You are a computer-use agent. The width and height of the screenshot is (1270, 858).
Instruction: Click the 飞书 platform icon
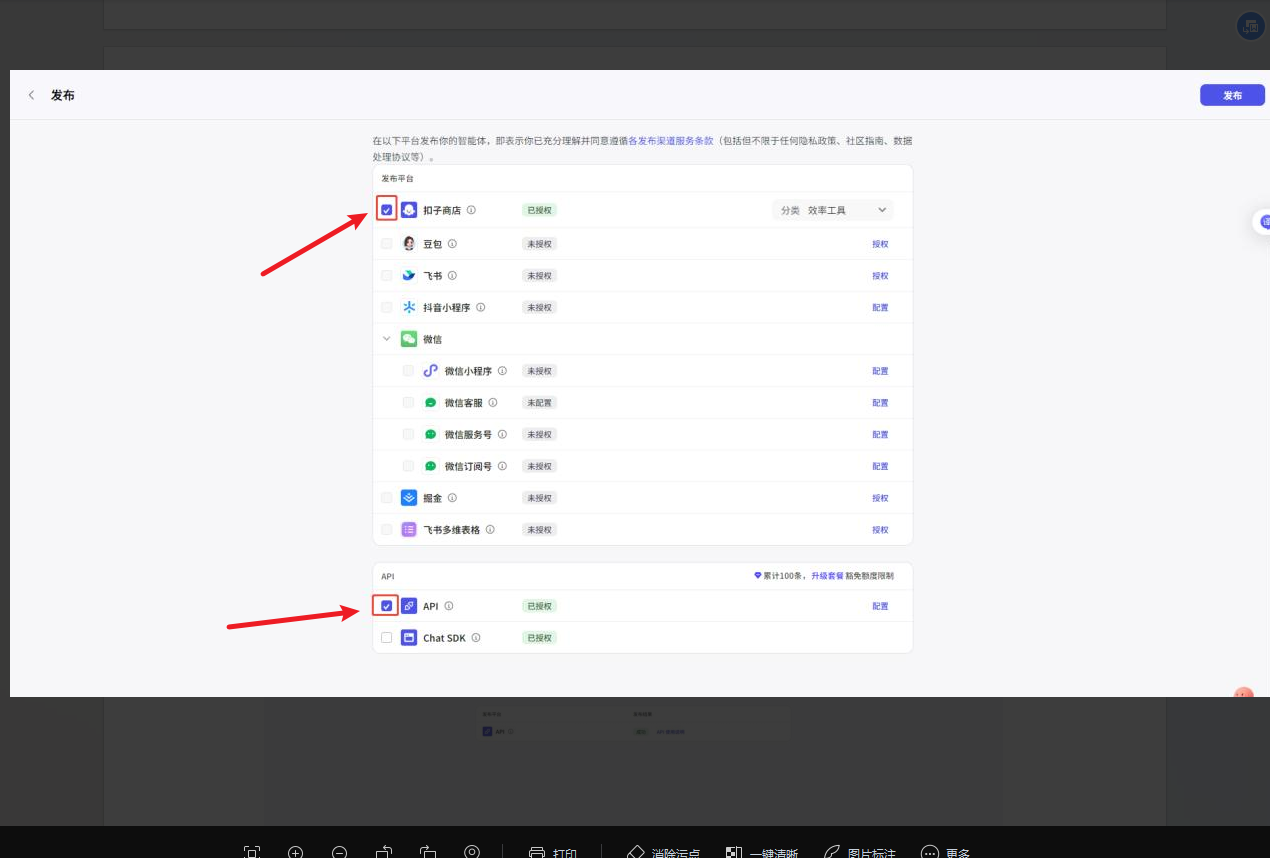(409, 276)
